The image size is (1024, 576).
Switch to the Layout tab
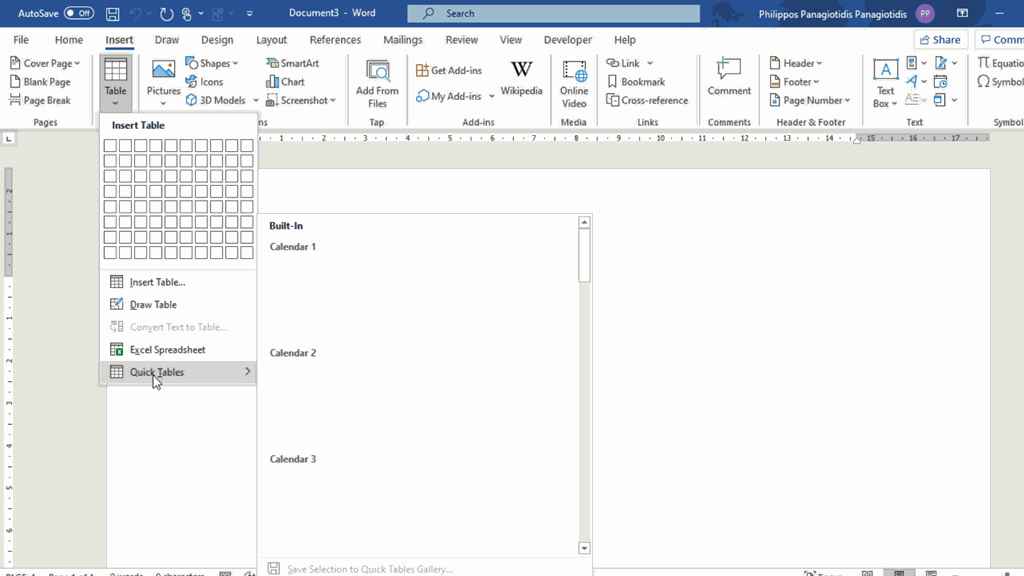(271, 40)
